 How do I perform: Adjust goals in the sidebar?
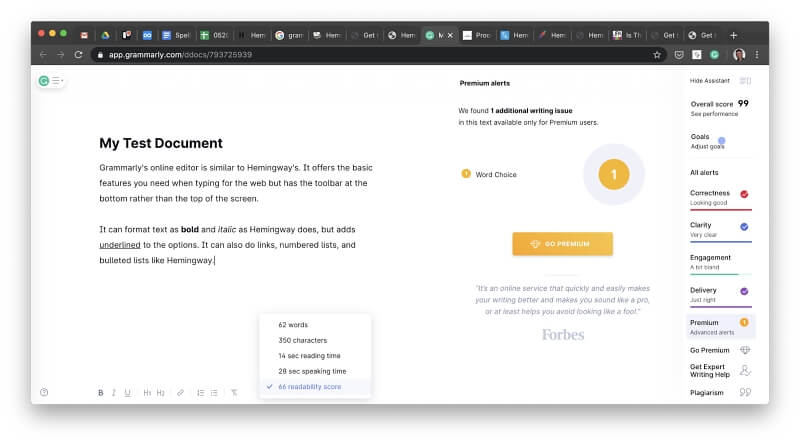(708, 141)
